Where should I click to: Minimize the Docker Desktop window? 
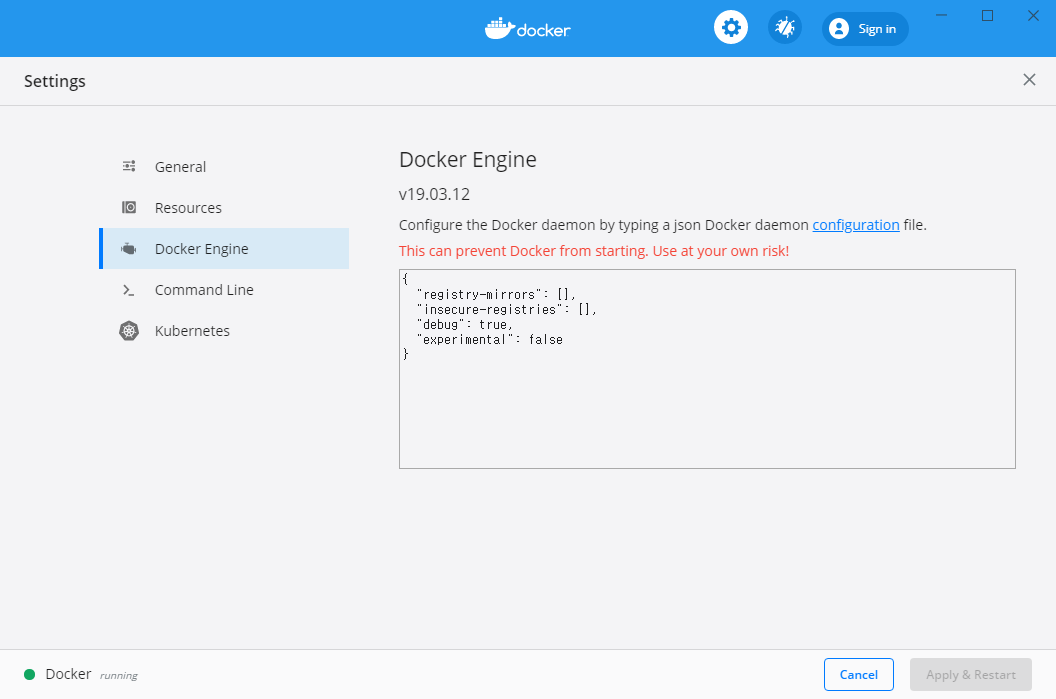pos(942,15)
